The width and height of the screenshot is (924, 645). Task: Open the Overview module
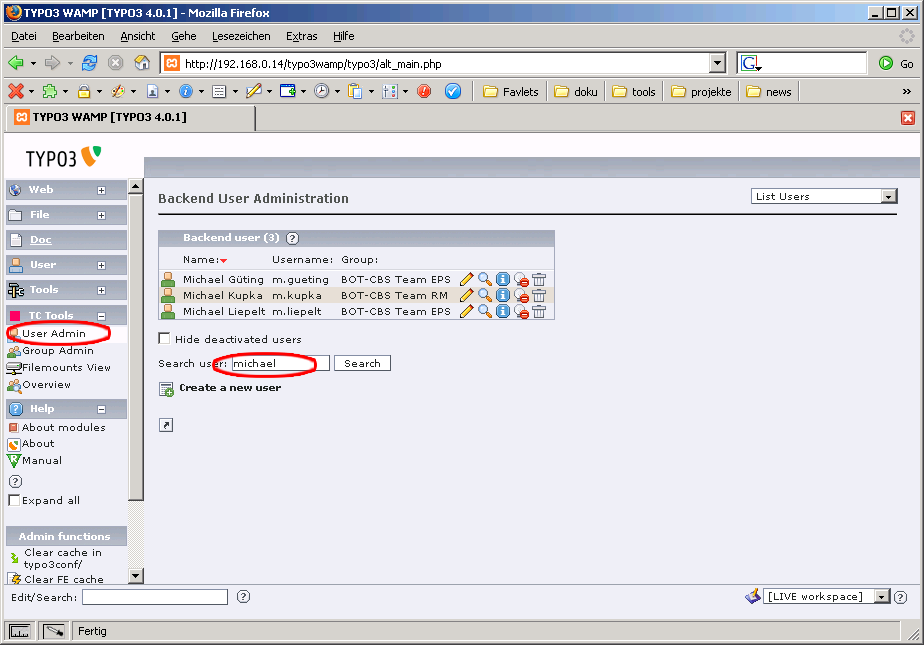pos(47,385)
